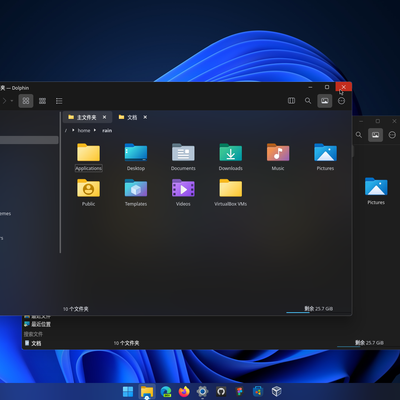Open file manager from taskbar
The width and height of the screenshot is (400, 400).
(x=147, y=391)
